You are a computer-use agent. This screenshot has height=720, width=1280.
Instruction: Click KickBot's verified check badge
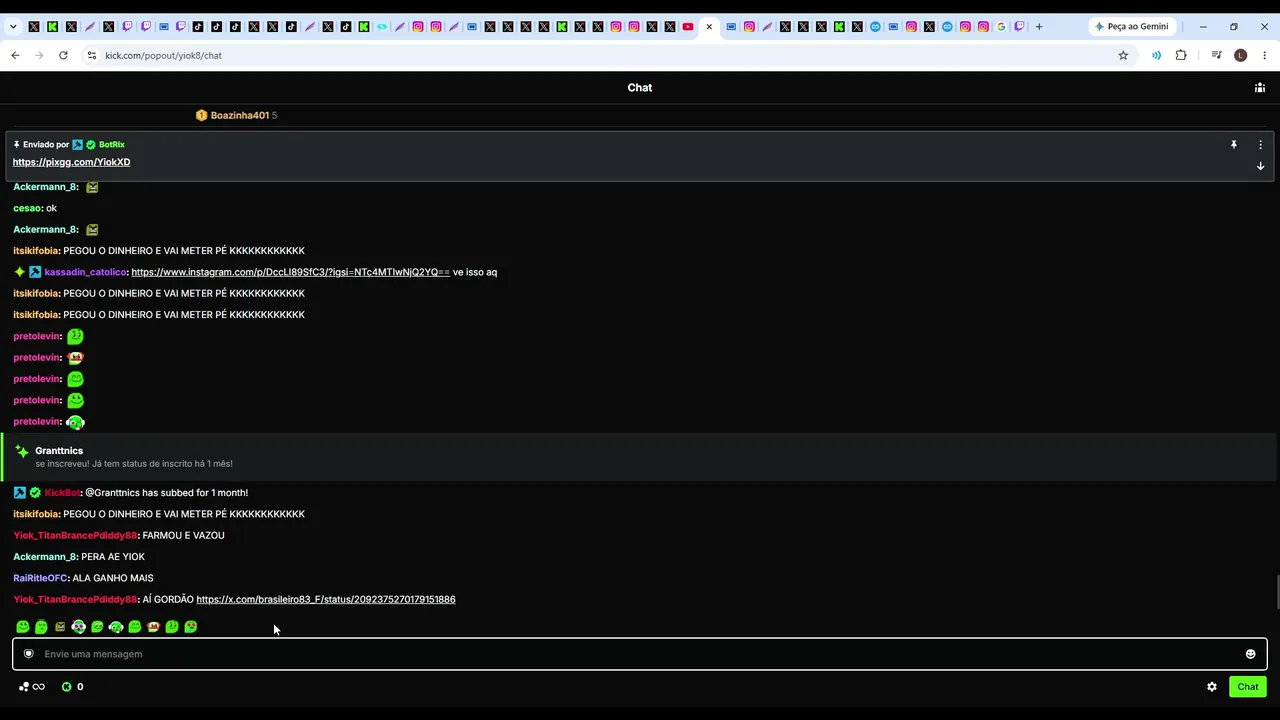click(x=35, y=493)
